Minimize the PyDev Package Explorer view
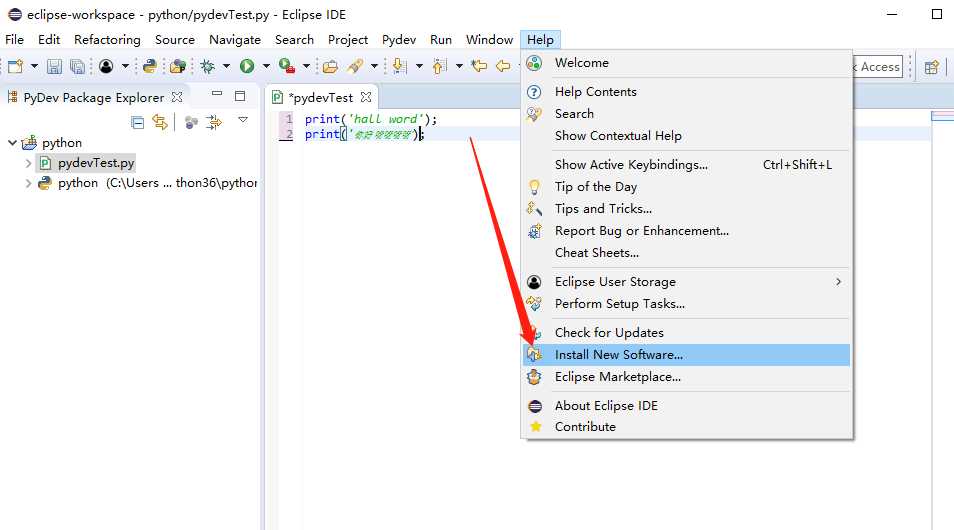 217,94
